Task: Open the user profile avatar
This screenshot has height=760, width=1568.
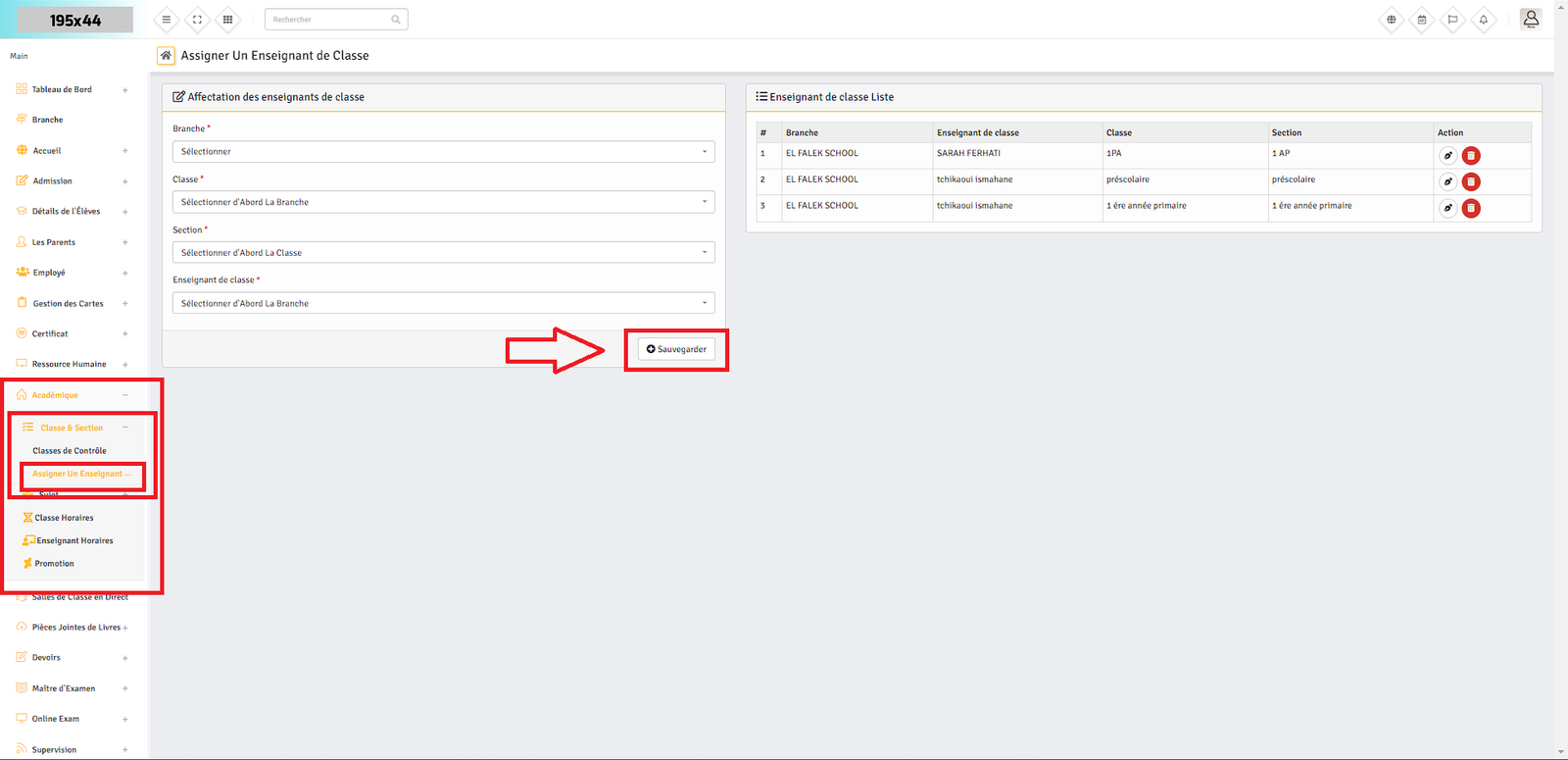Action: click(x=1530, y=20)
